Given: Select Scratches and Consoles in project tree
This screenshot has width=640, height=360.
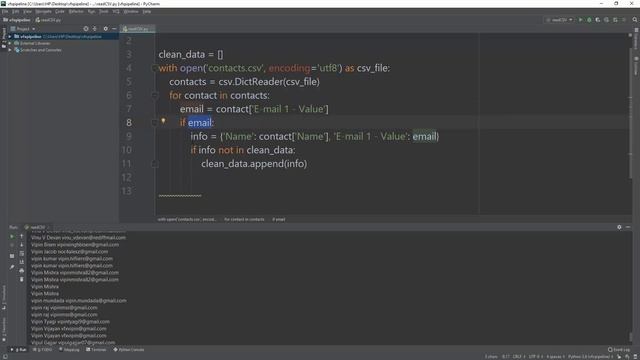Looking at the screenshot, I should (38, 50).
